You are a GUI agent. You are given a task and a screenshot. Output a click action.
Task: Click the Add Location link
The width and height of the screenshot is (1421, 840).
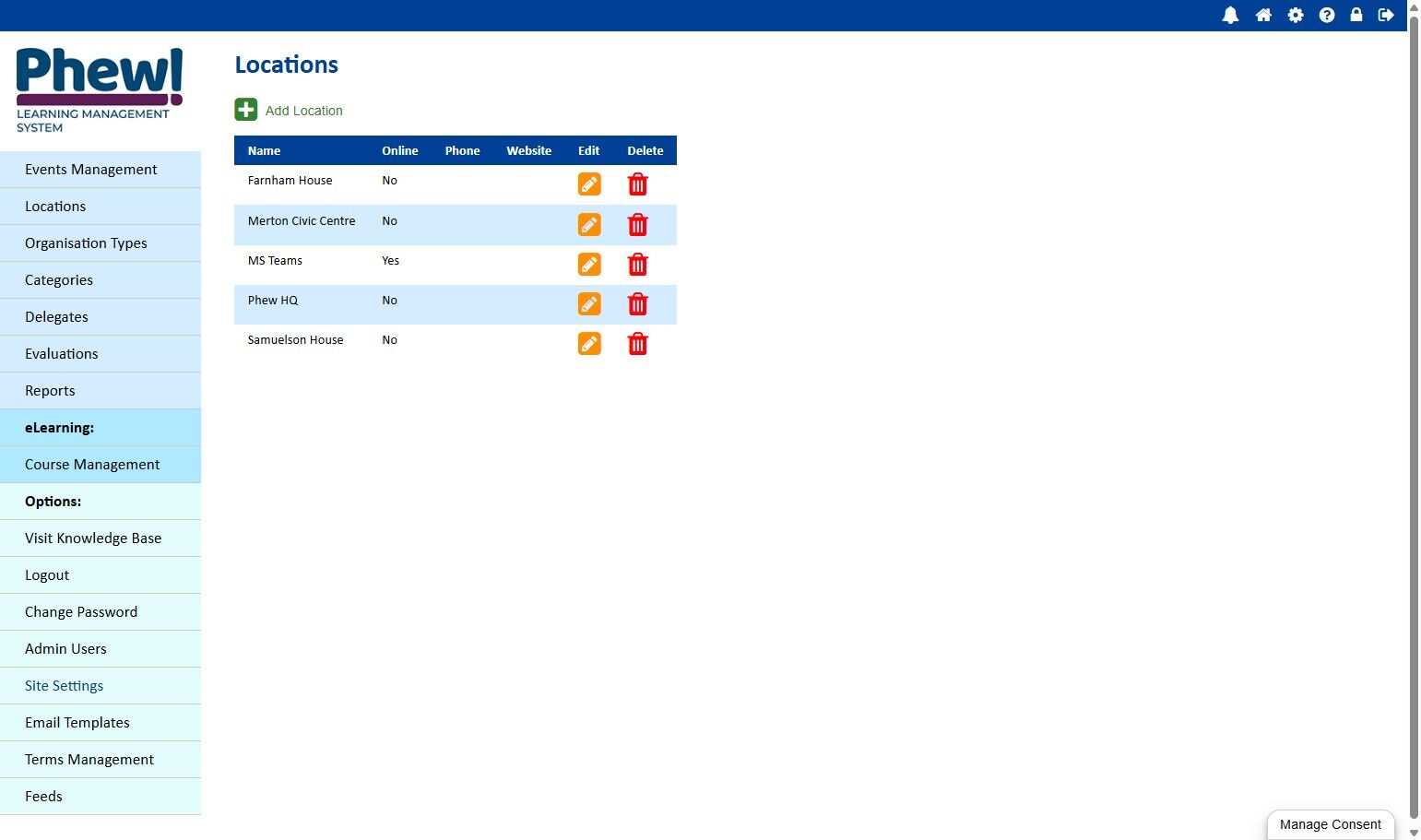click(x=304, y=111)
